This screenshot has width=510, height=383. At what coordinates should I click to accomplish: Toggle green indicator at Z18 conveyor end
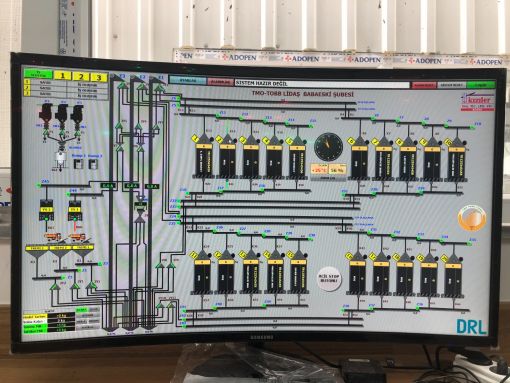click(x=472, y=127)
